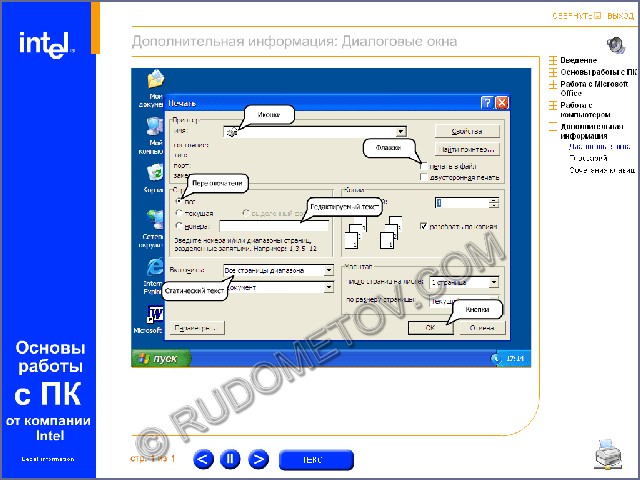This screenshot has width=640, height=480.
Task: Launch Internet Explorer desktop icon
Action: (153, 276)
